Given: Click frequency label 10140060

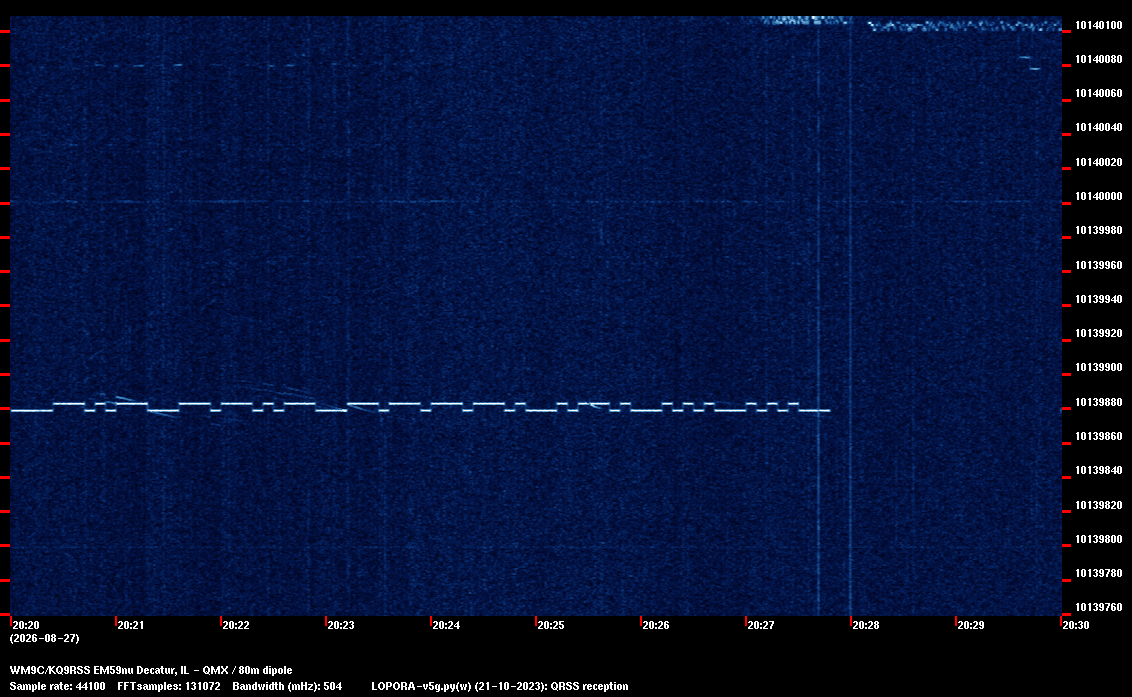Looking at the screenshot, I should [1099, 93].
